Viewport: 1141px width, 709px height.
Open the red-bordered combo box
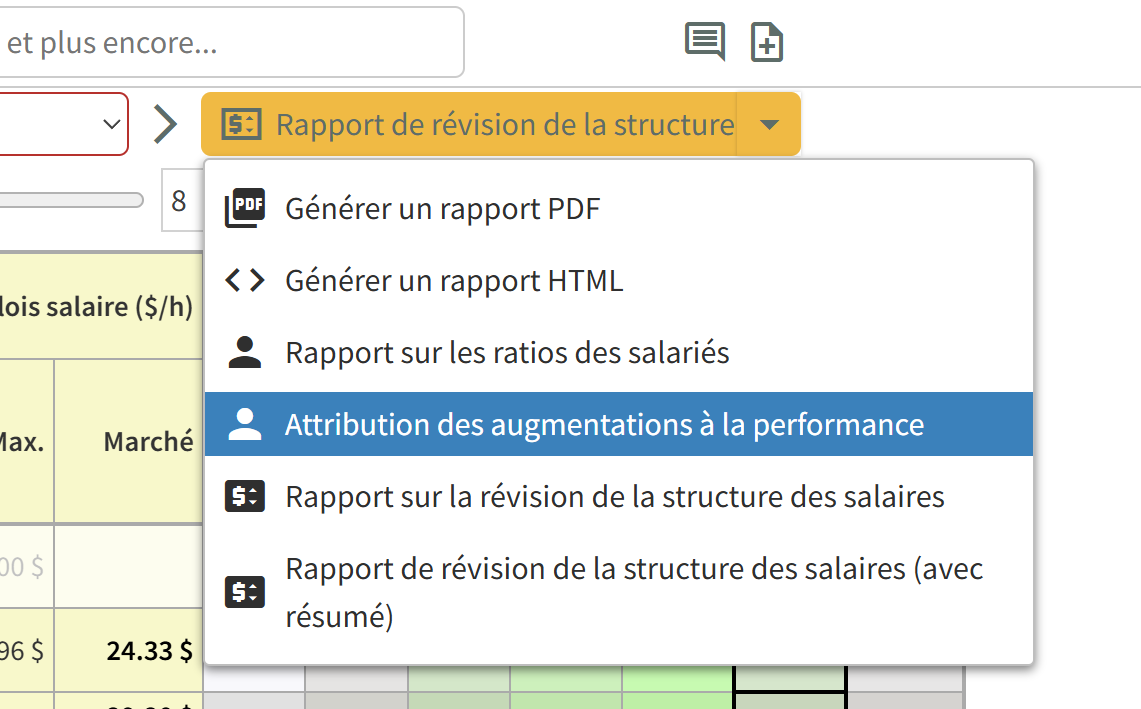tap(64, 124)
